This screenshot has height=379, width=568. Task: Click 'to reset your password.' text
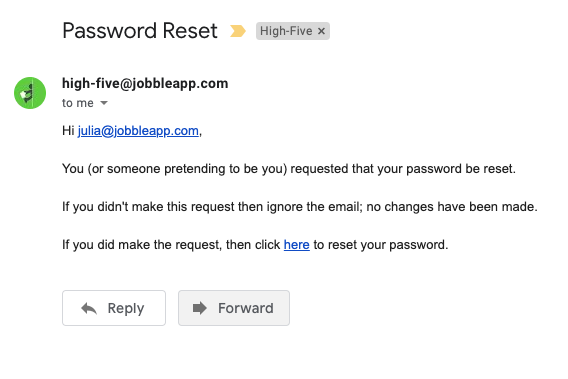tap(381, 245)
